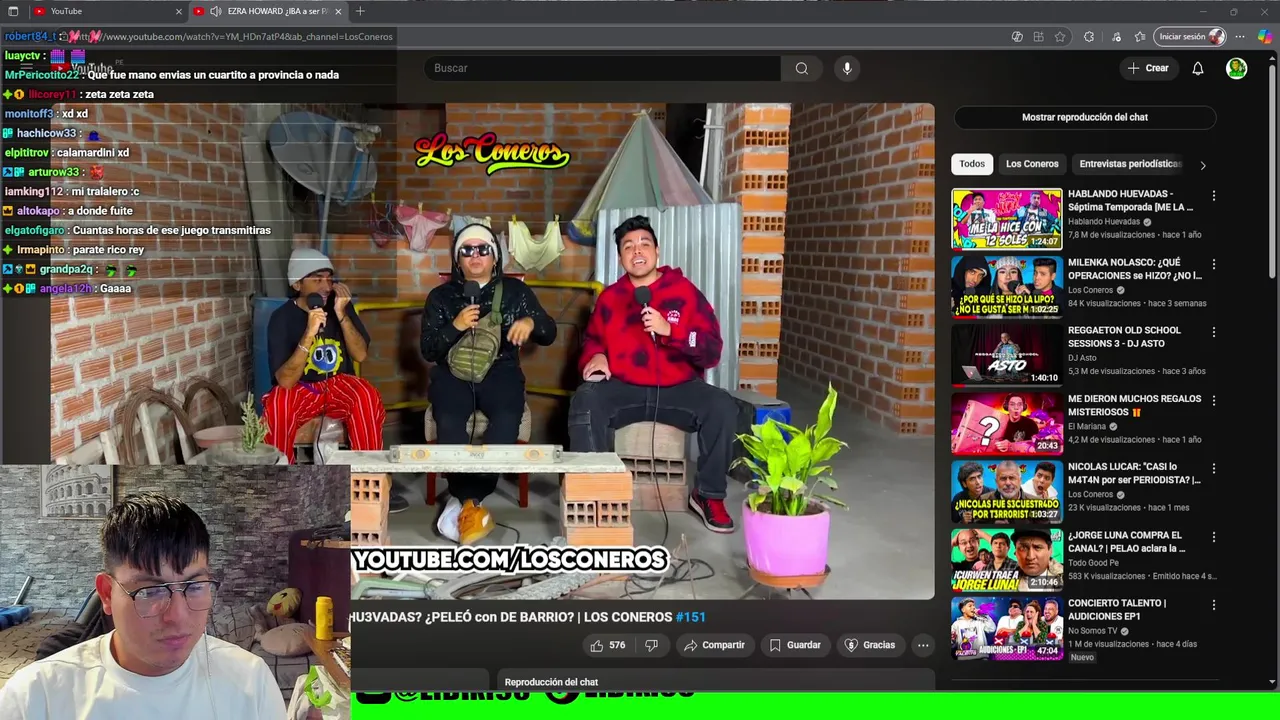
Task: Open more actions ellipsis below video
Action: 923,645
